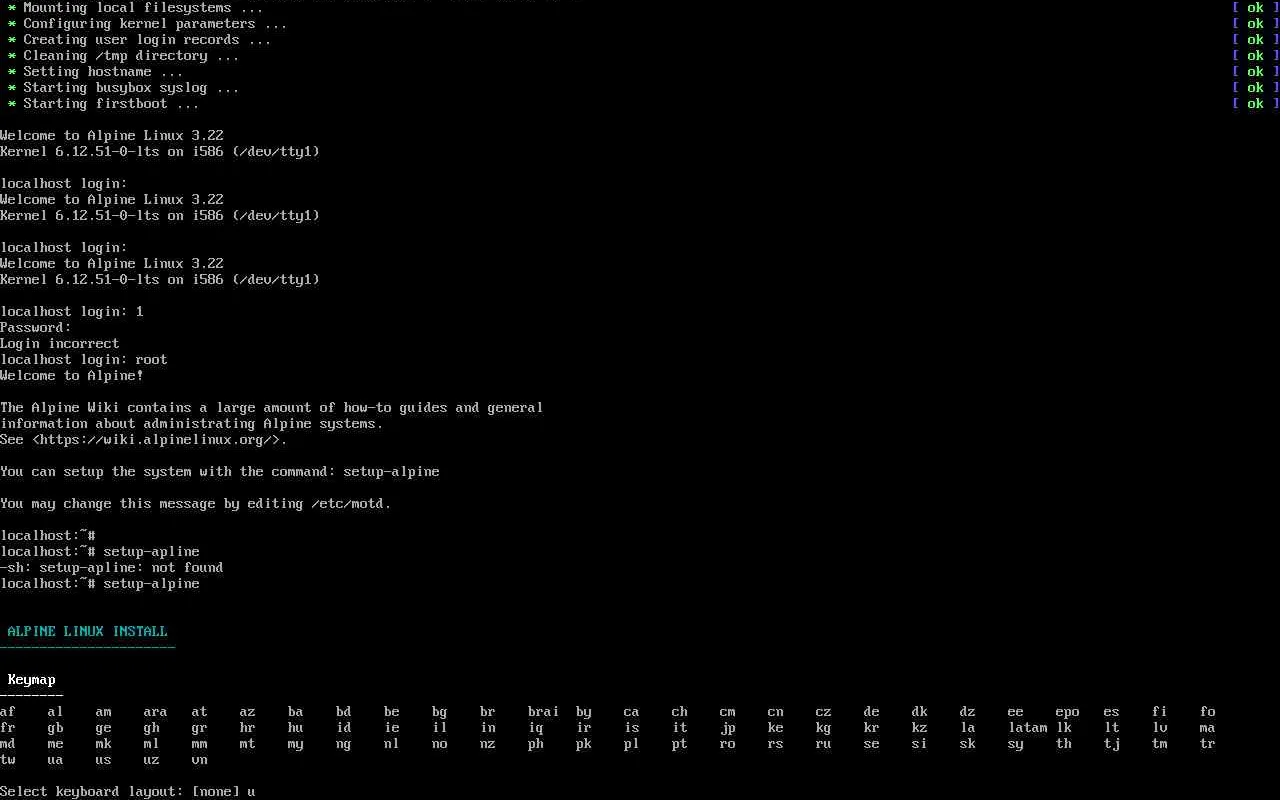This screenshot has height=800, width=1280.
Task: Click the 'dk' keymap code
Action: [920, 711]
